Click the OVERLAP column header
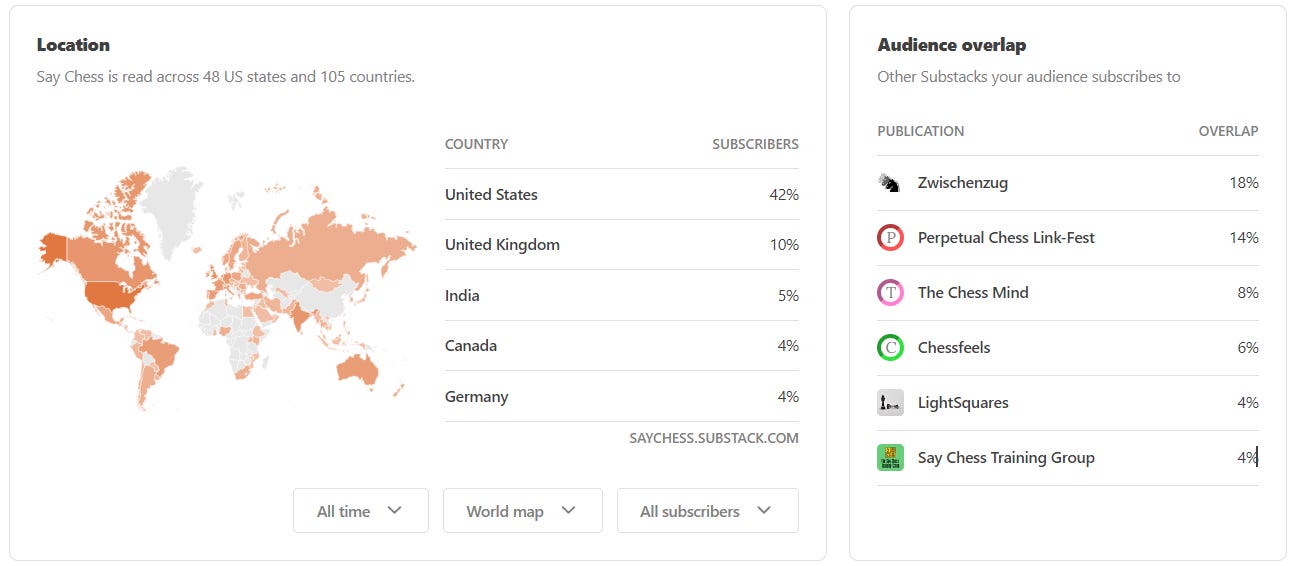The image size is (1290, 566). (x=1229, y=131)
